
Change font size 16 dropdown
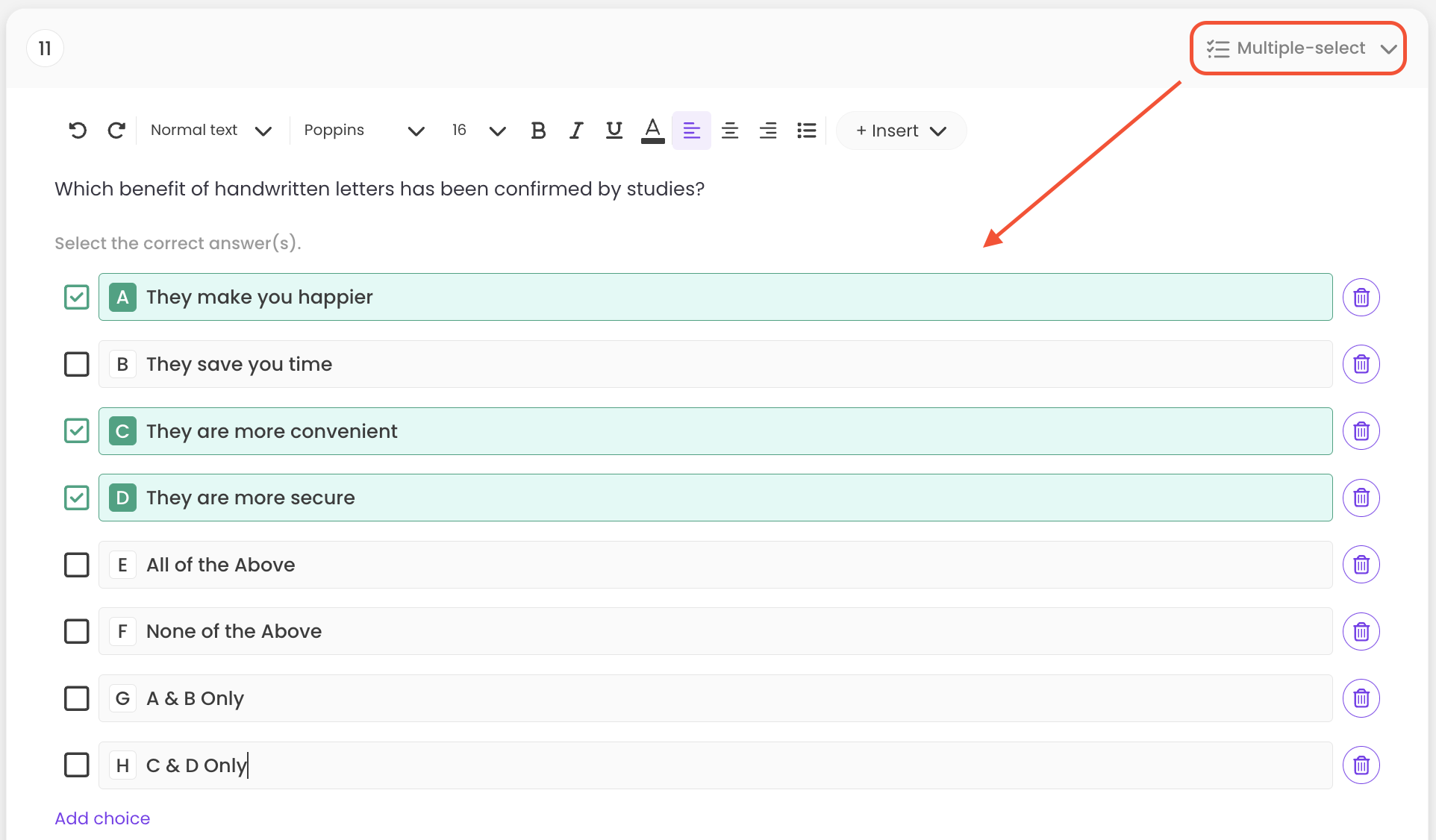coord(478,131)
